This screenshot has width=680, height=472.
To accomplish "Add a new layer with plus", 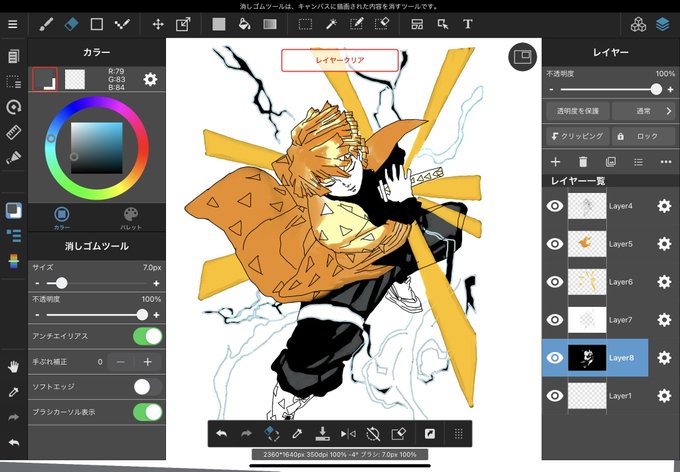I will [x=555, y=162].
